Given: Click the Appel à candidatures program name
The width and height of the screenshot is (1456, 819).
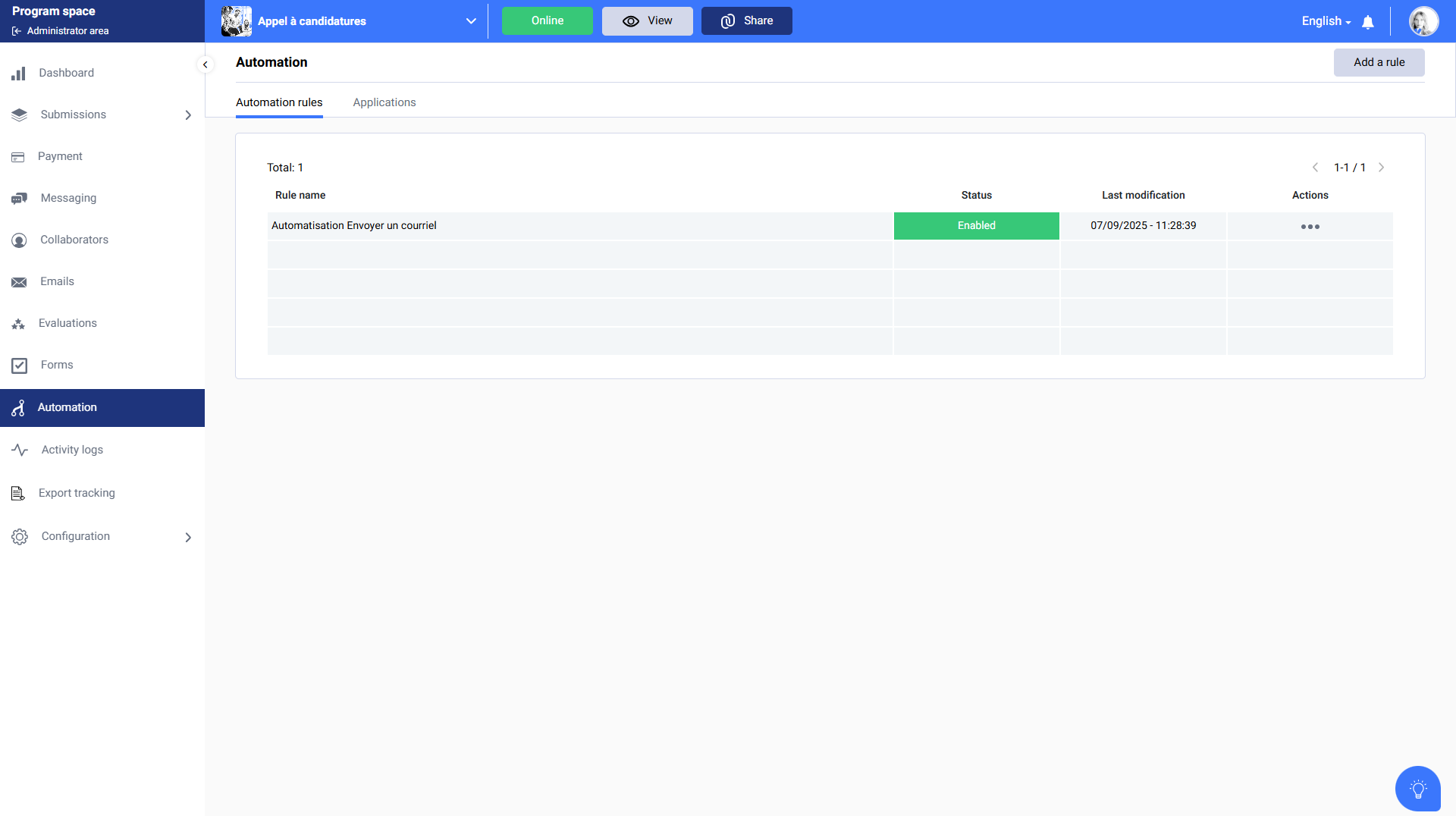Looking at the screenshot, I should 312,21.
